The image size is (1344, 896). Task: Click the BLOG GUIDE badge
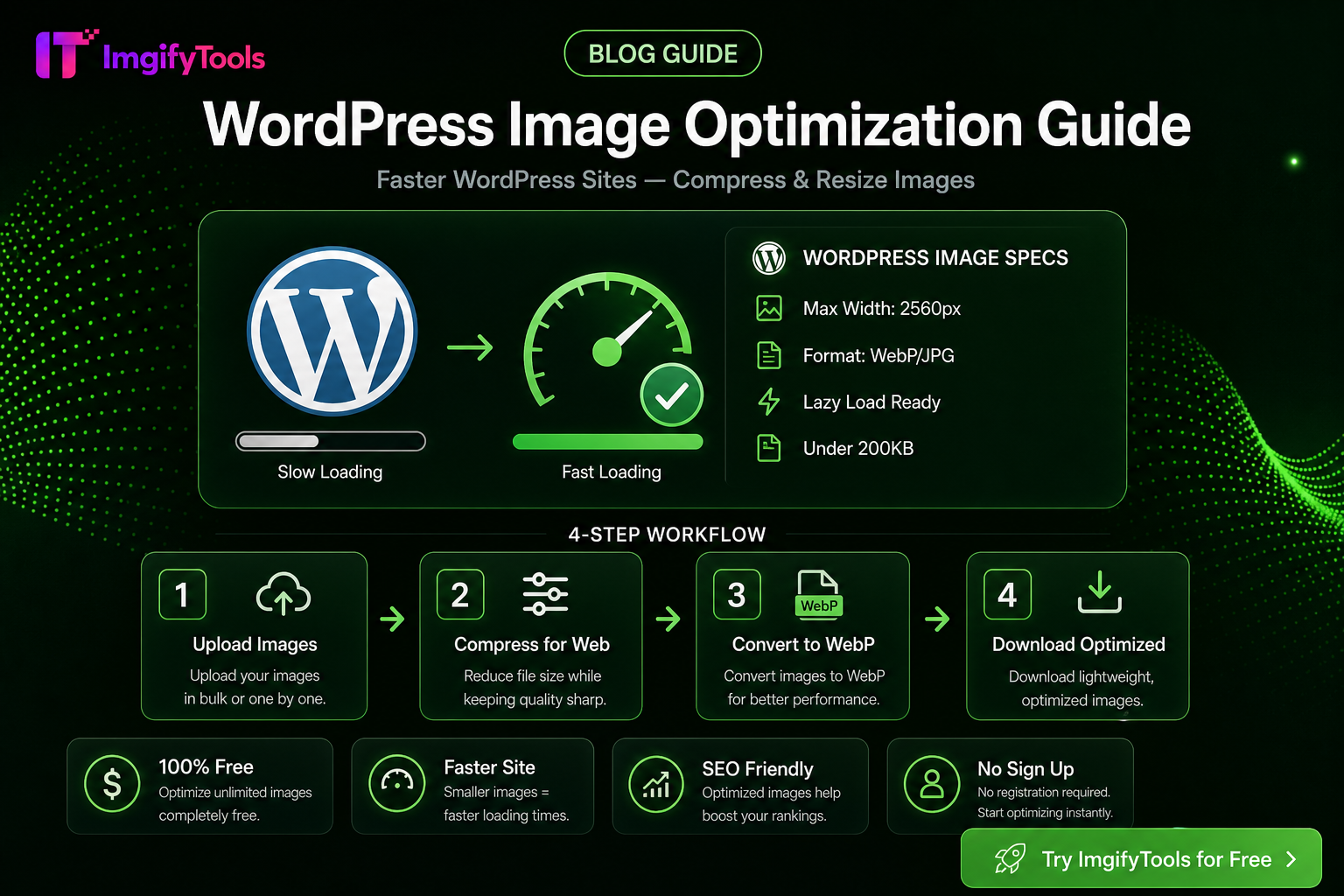[663, 53]
